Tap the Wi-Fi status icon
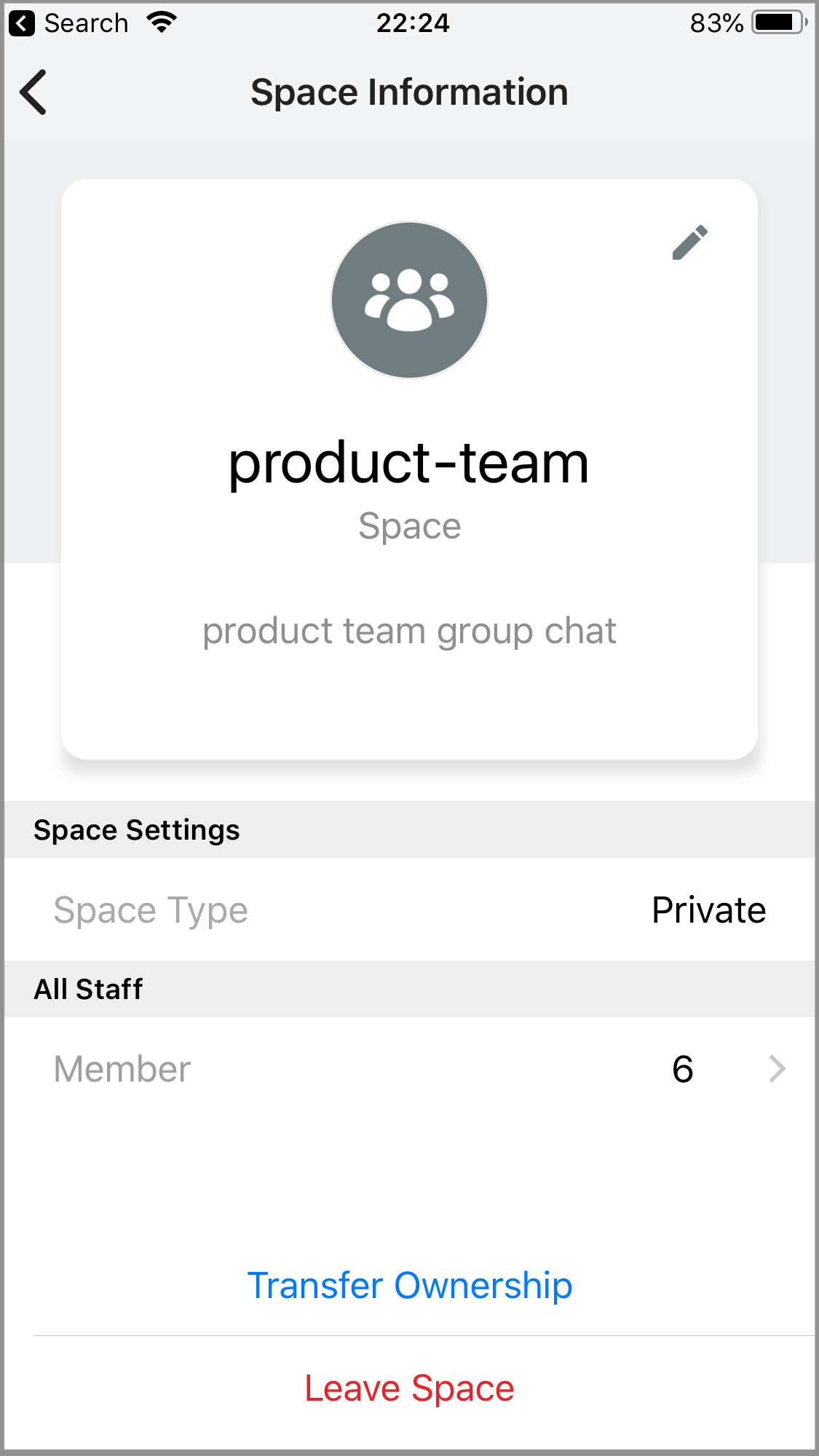Screen dimensions: 819x1456 pyautogui.click(x=162, y=23)
